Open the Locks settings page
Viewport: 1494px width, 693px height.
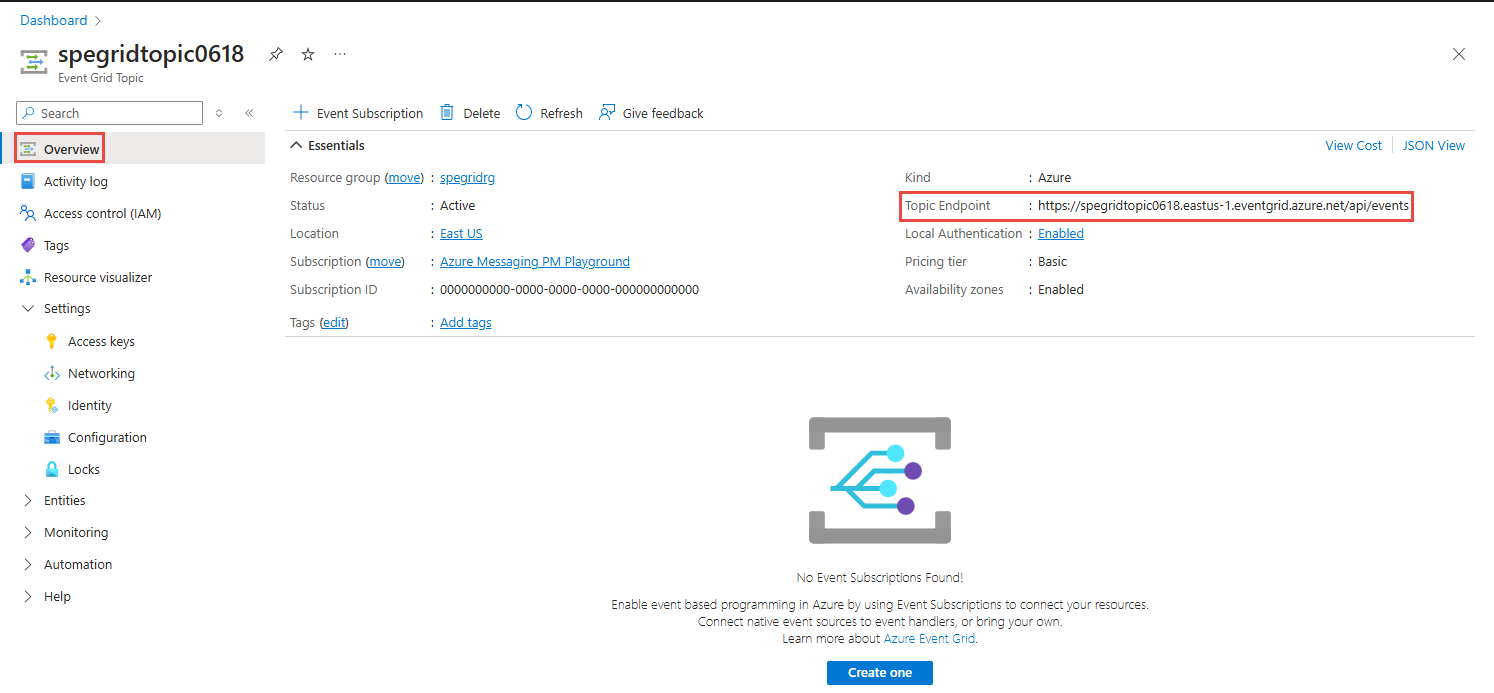[x=83, y=469]
